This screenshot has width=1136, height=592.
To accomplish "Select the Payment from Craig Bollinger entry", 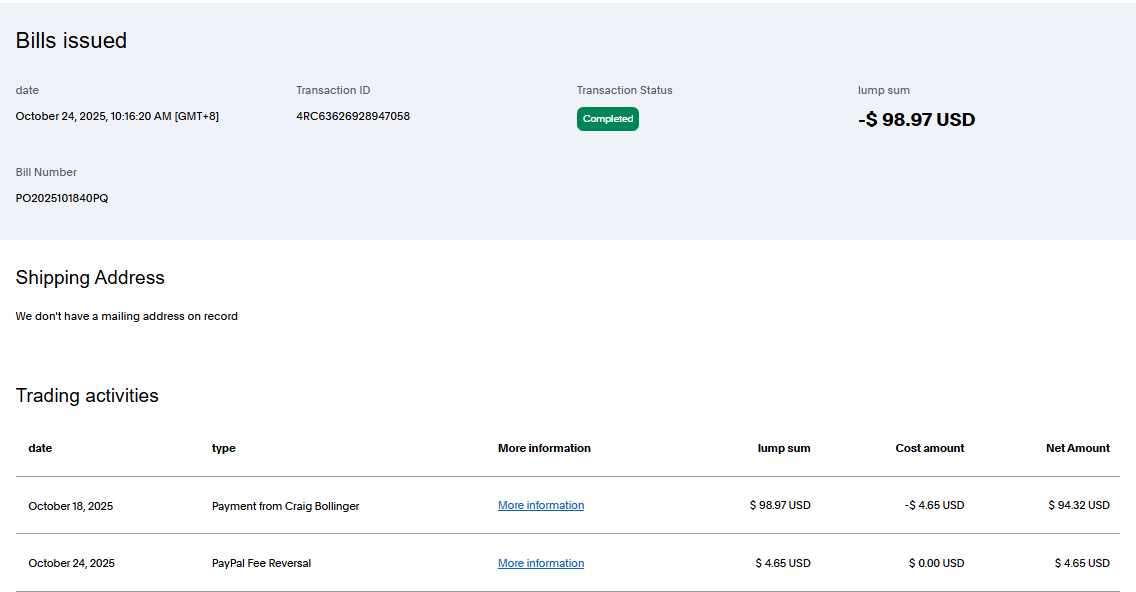I will [x=285, y=506].
